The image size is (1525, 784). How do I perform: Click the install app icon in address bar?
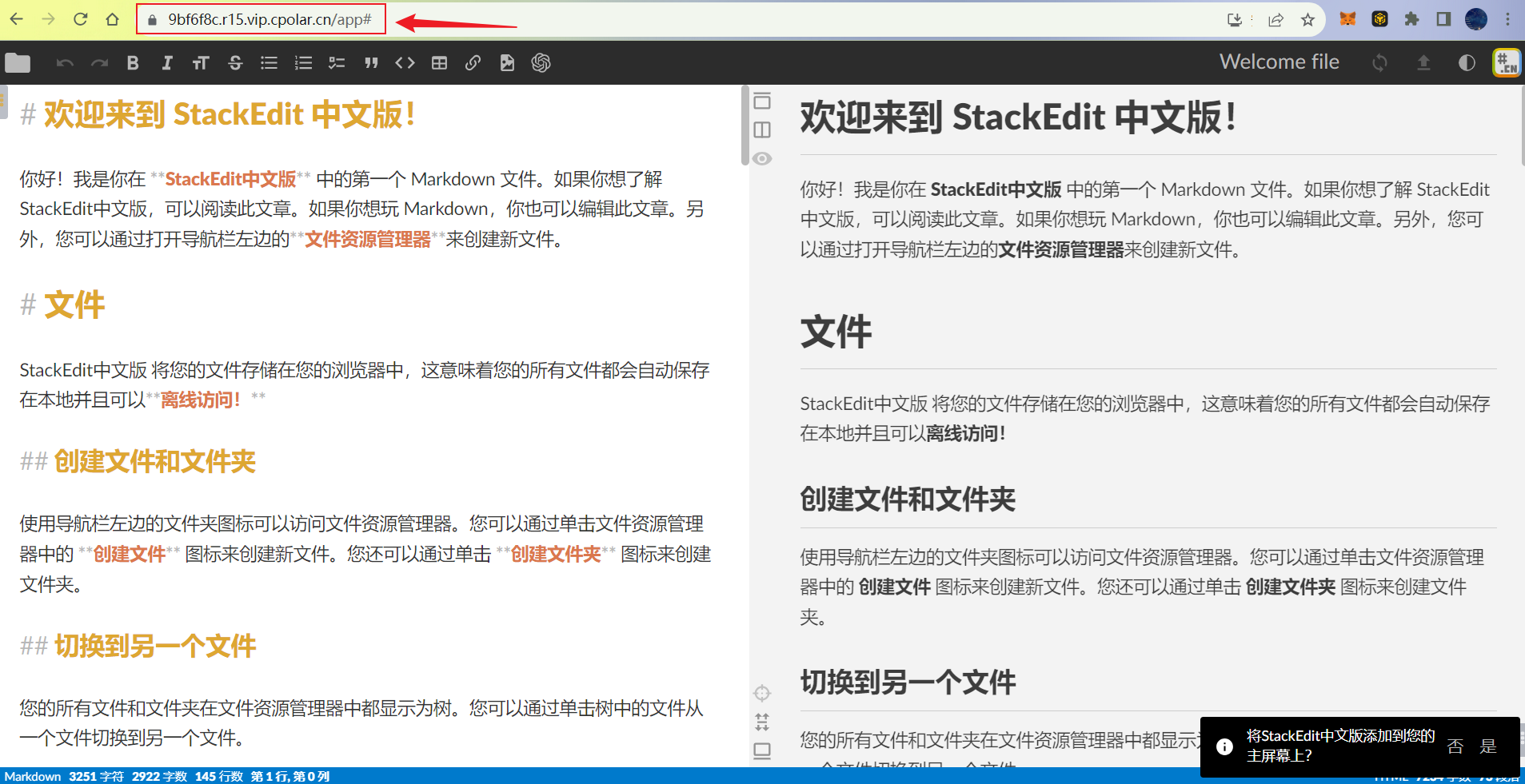pyautogui.click(x=1235, y=20)
